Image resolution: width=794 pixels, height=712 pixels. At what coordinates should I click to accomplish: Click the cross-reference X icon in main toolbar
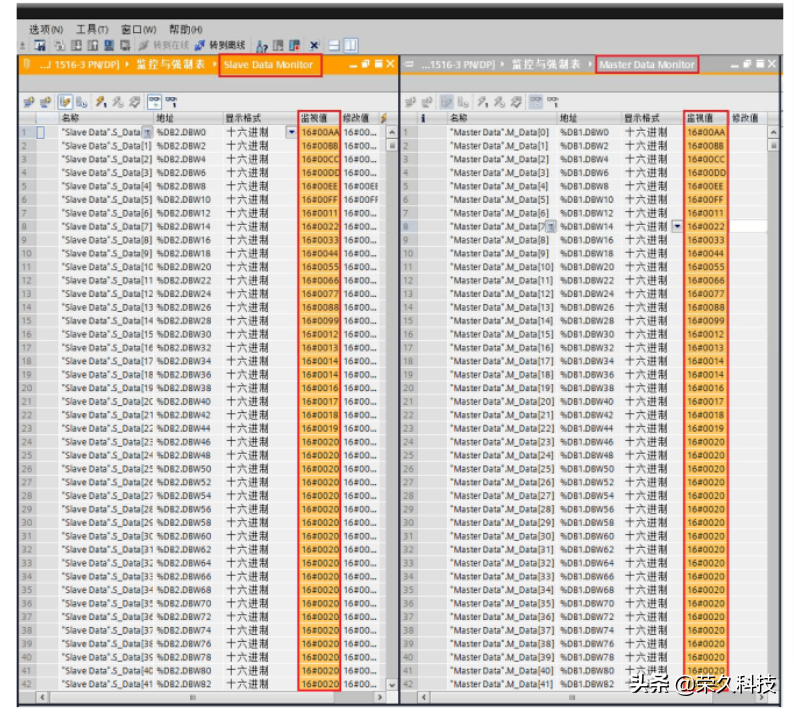click(x=314, y=46)
